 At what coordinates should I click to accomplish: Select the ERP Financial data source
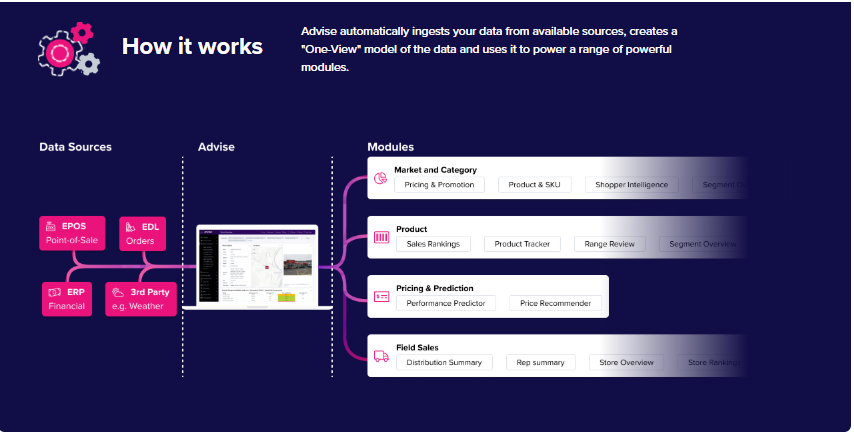pyautogui.click(x=66, y=299)
